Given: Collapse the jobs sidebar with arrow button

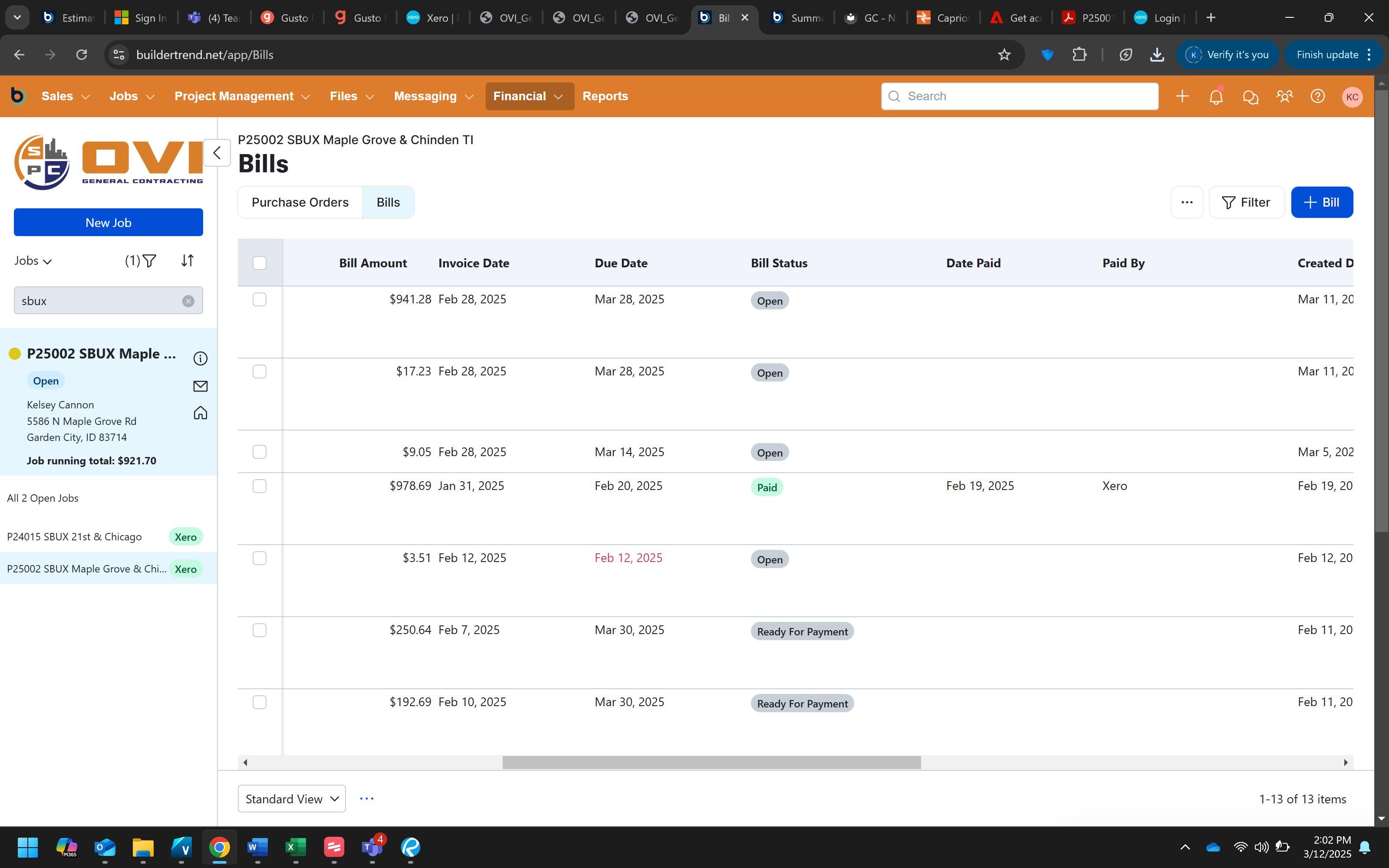Looking at the screenshot, I should coord(217,153).
